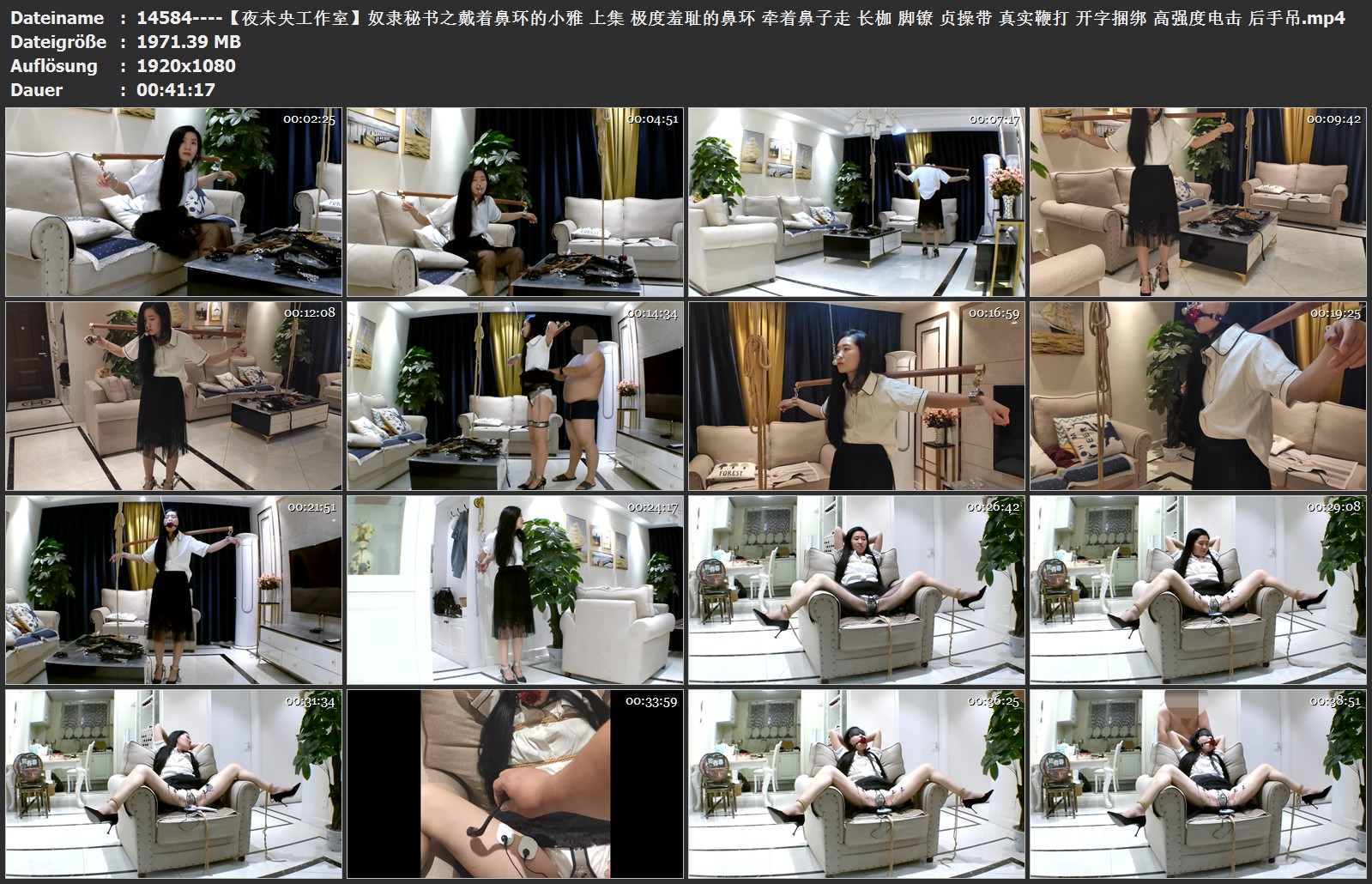
Task: Choose the thumbnail timestamped 00:12:08
Action: (173, 396)
